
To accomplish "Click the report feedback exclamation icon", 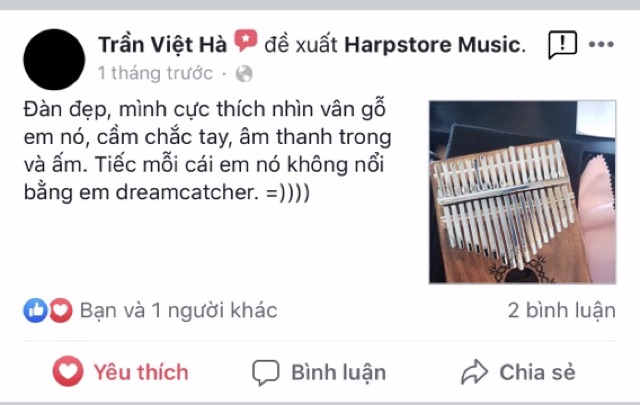I will (562, 45).
